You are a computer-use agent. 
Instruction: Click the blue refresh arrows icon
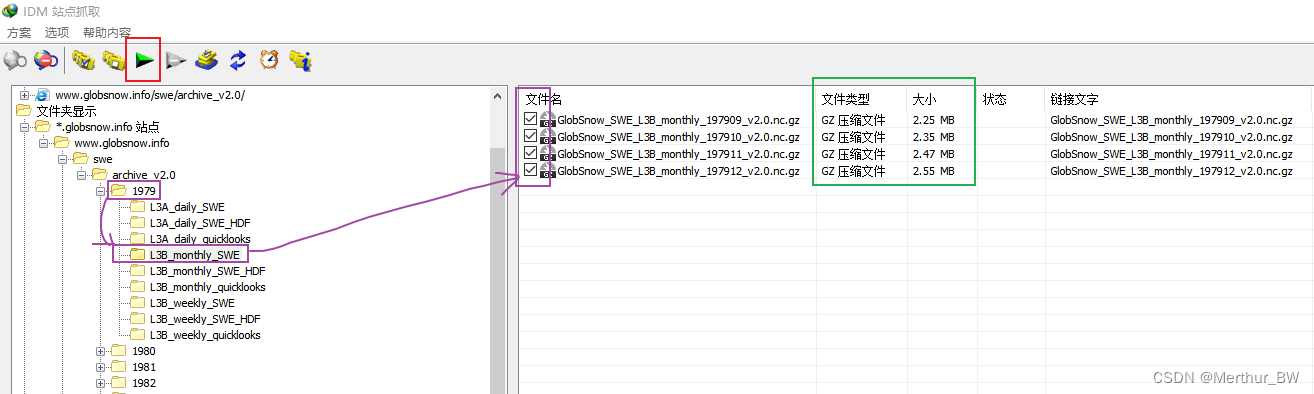coord(237,61)
